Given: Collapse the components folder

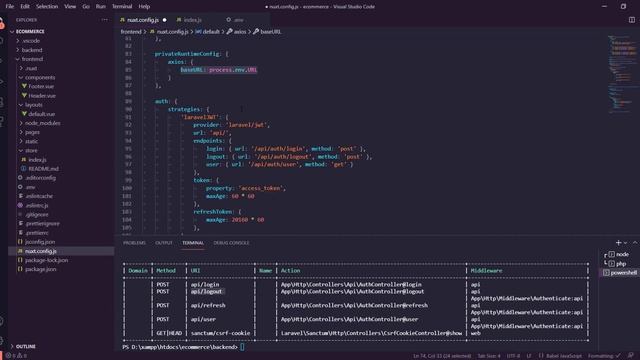Looking at the screenshot, I should point(40,77).
